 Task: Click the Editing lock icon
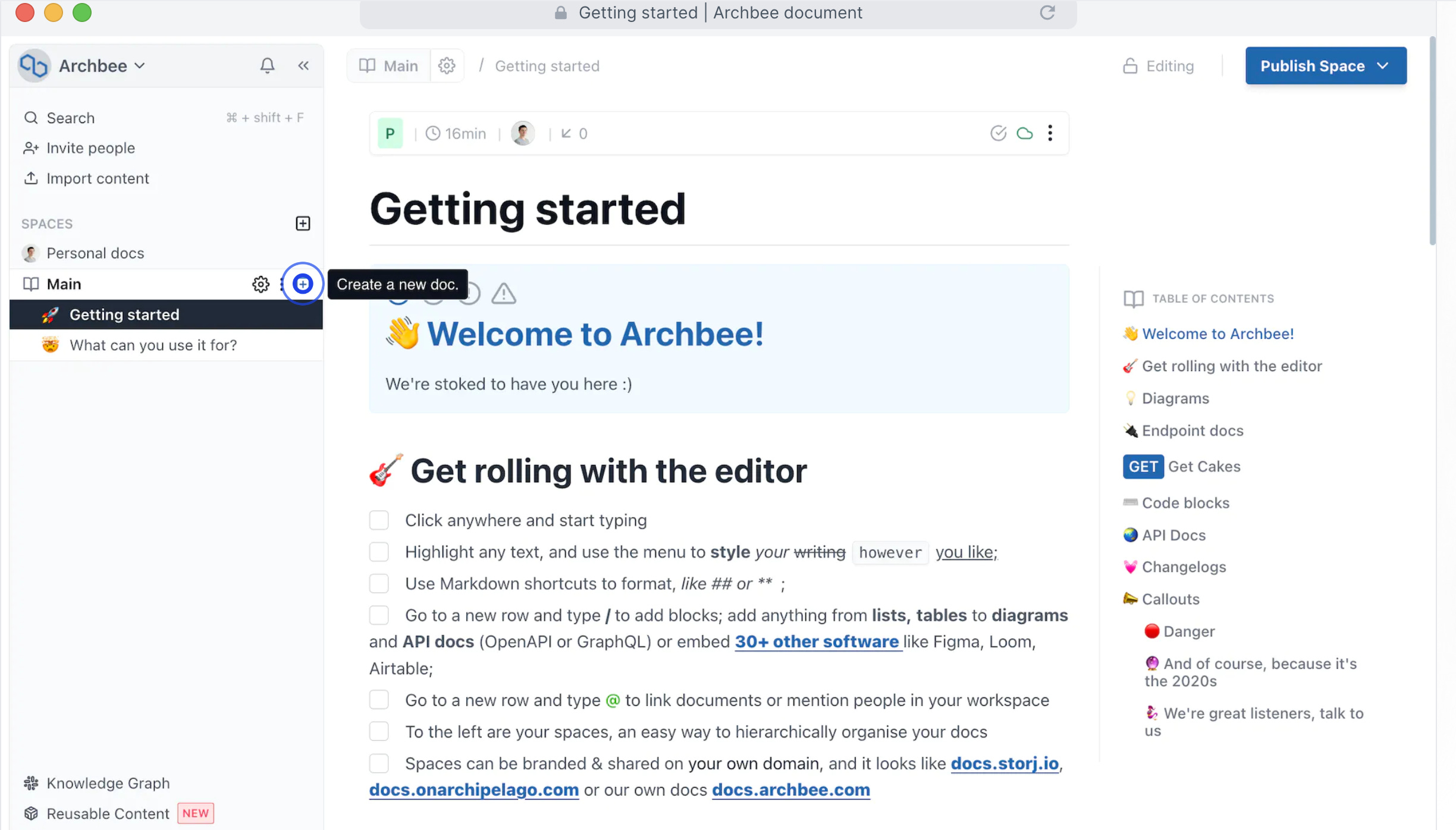click(1130, 65)
